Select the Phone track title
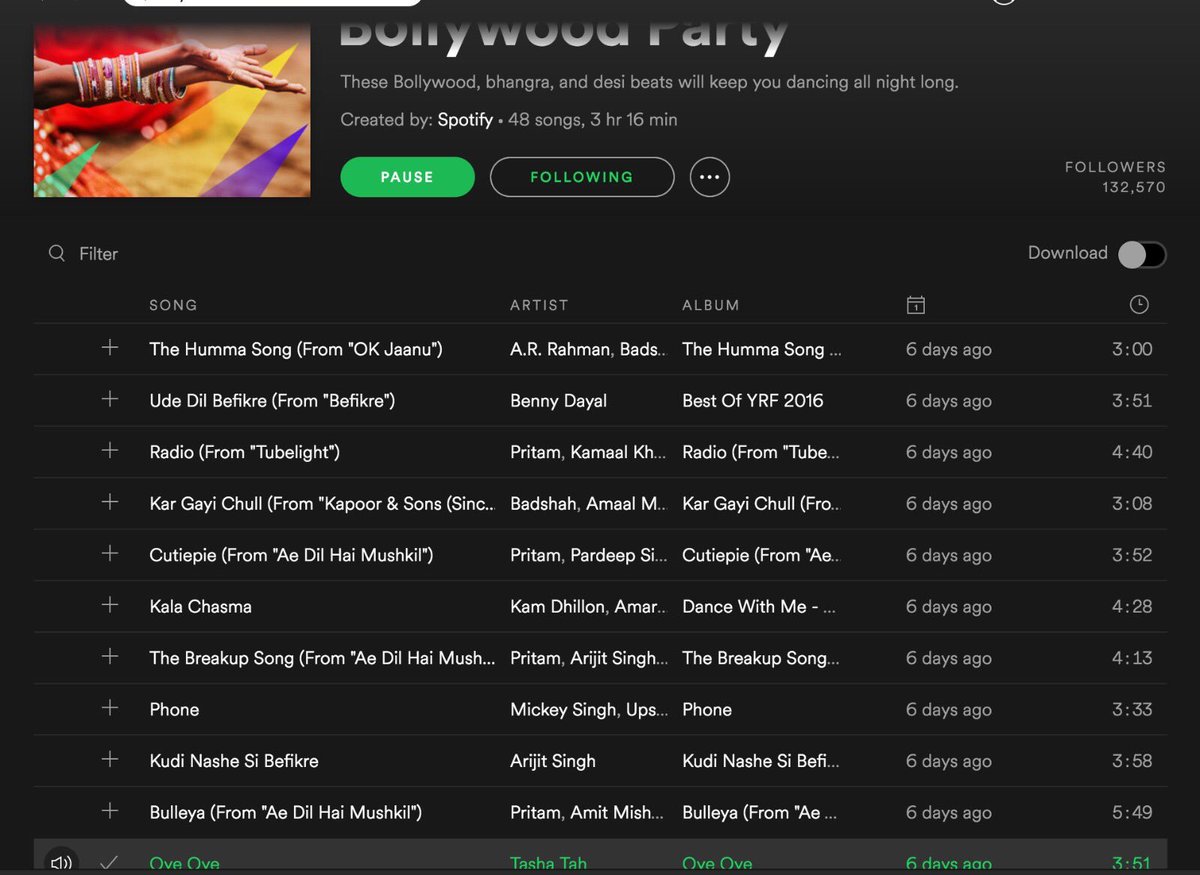Screen dimensions: 1200x875 [x=174, y=710]
